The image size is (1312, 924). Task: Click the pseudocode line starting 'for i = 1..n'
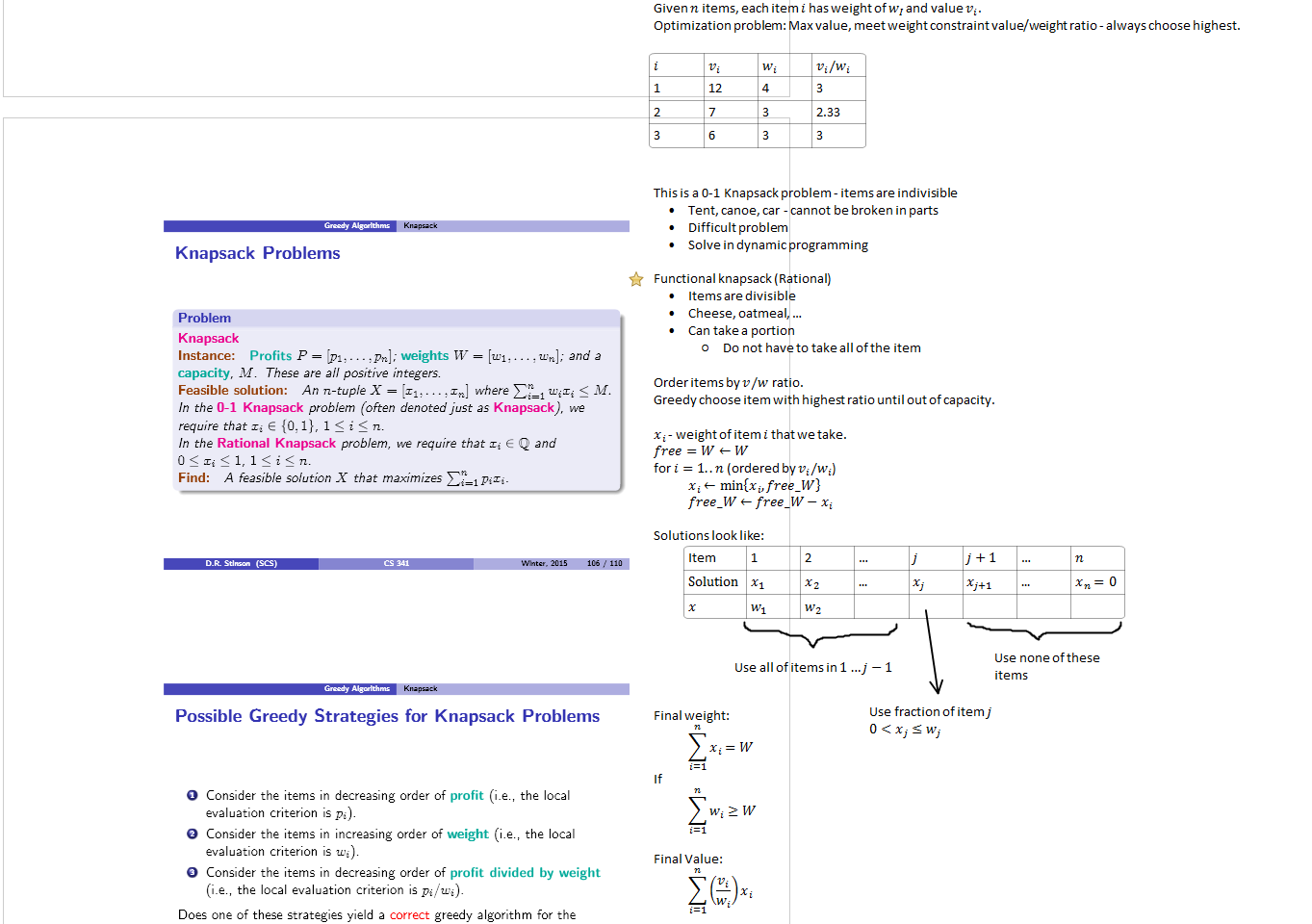point(744,469)
